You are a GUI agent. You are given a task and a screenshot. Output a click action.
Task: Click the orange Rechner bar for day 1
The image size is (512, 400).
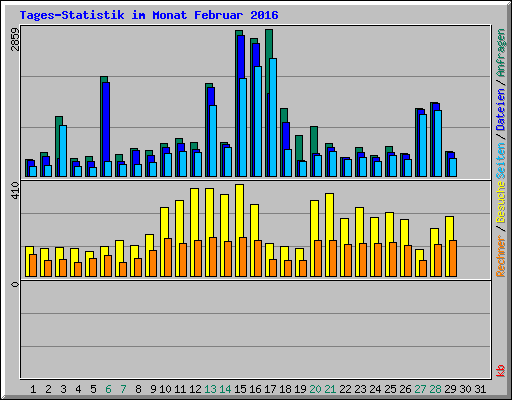tap(33, 265)
